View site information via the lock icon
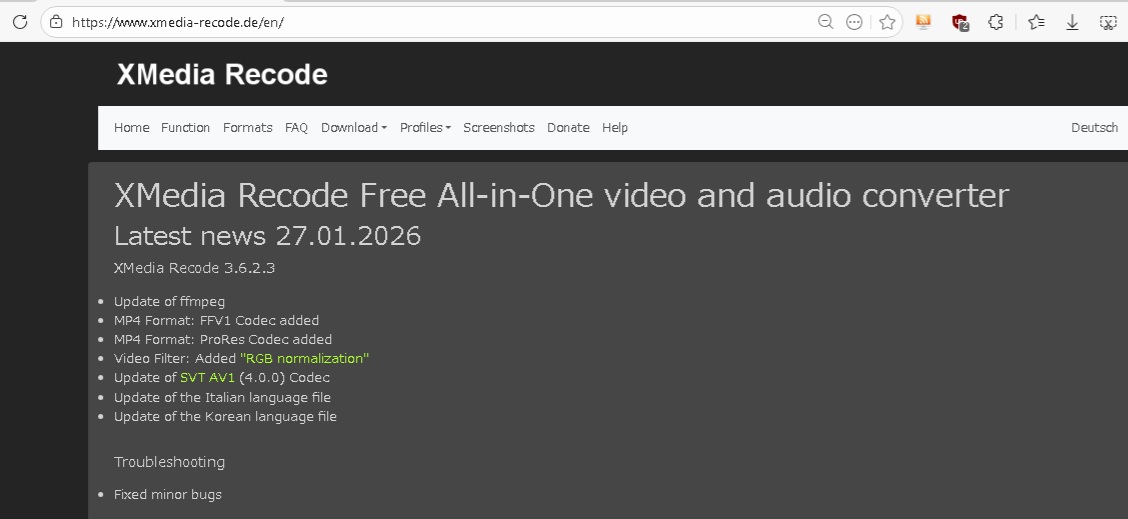 click(x=56, y=22)
